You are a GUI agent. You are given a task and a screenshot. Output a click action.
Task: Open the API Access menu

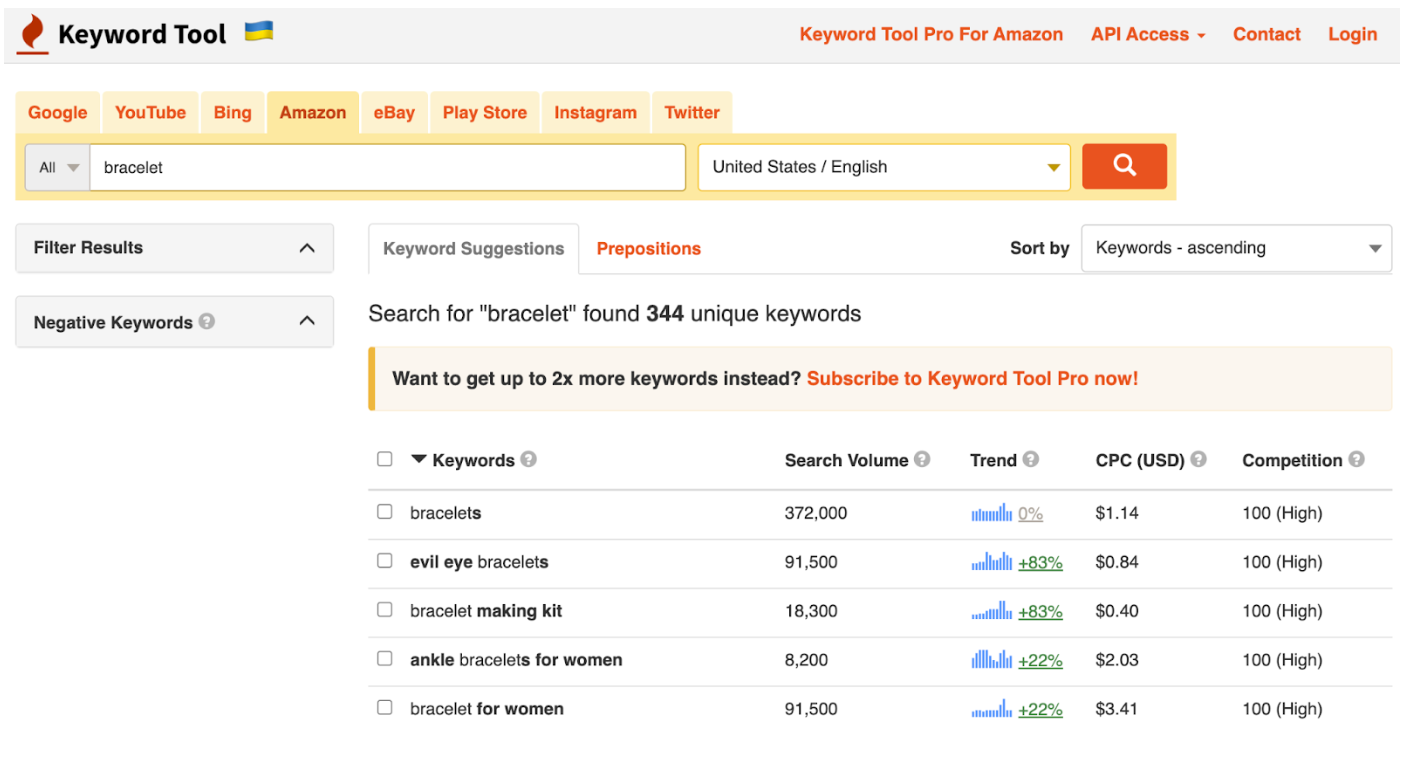(x=1148, y=34)
